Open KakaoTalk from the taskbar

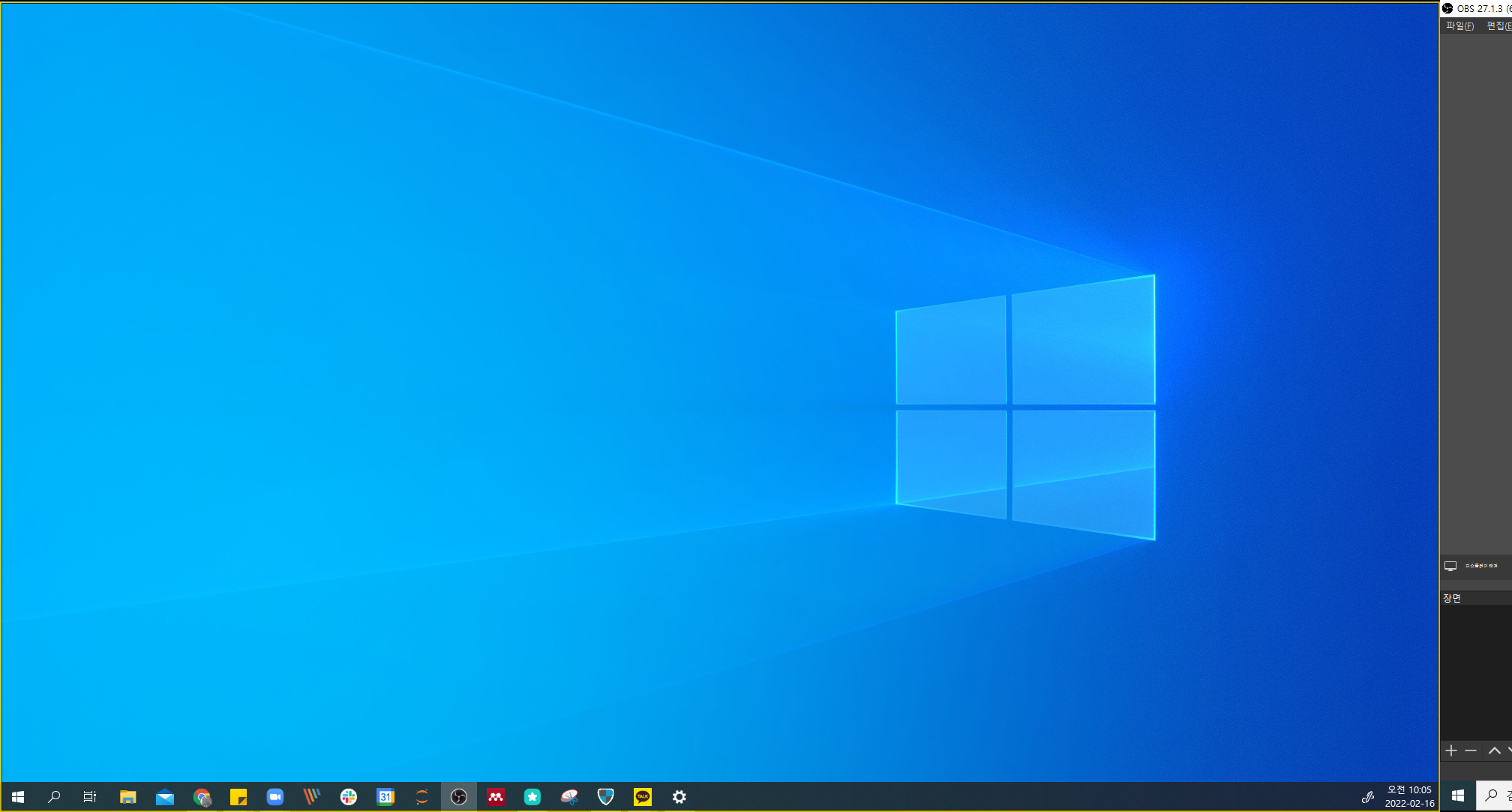pos(643,797)
